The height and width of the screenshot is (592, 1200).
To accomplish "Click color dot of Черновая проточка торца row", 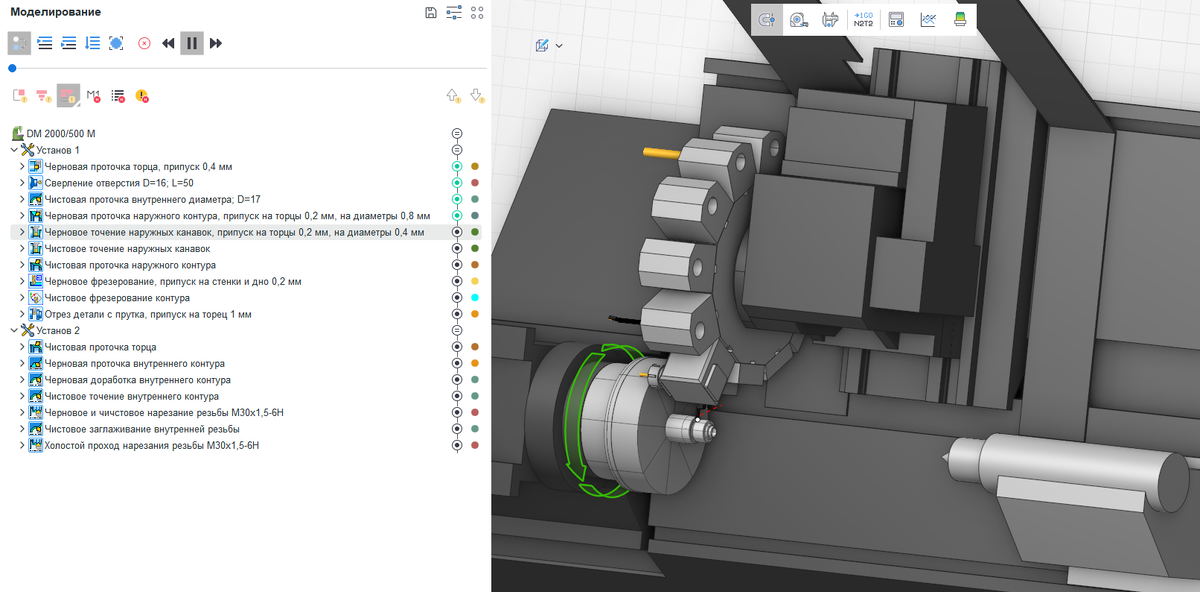I will [476, 166].
